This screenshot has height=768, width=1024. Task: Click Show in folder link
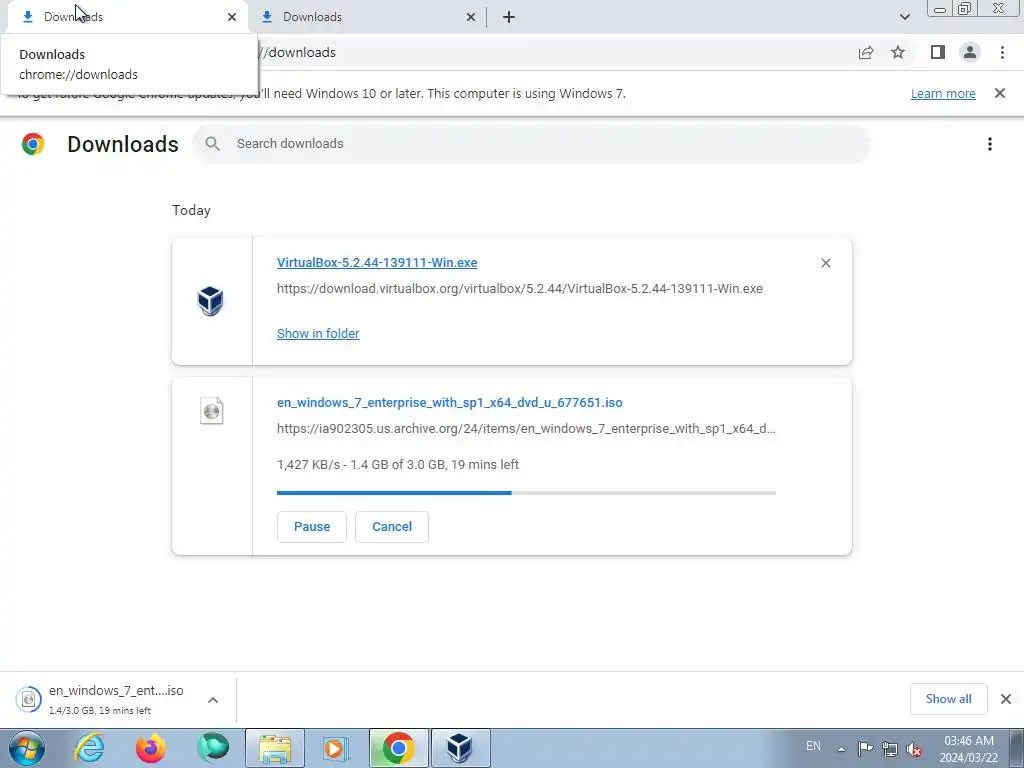pyautogui.click(x=318, y=334)
